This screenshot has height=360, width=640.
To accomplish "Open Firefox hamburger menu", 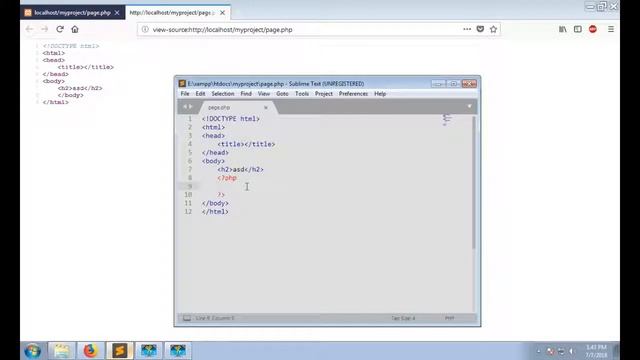I will pos(611,29).
